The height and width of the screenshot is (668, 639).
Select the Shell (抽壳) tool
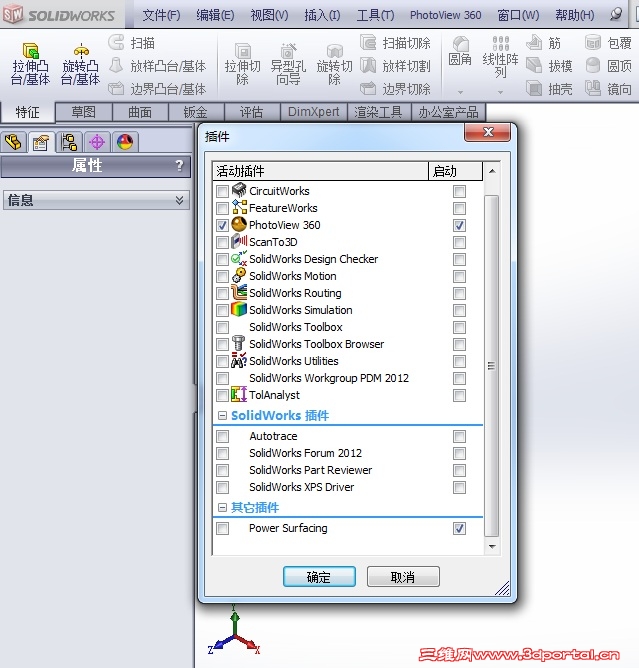point(549,89)
